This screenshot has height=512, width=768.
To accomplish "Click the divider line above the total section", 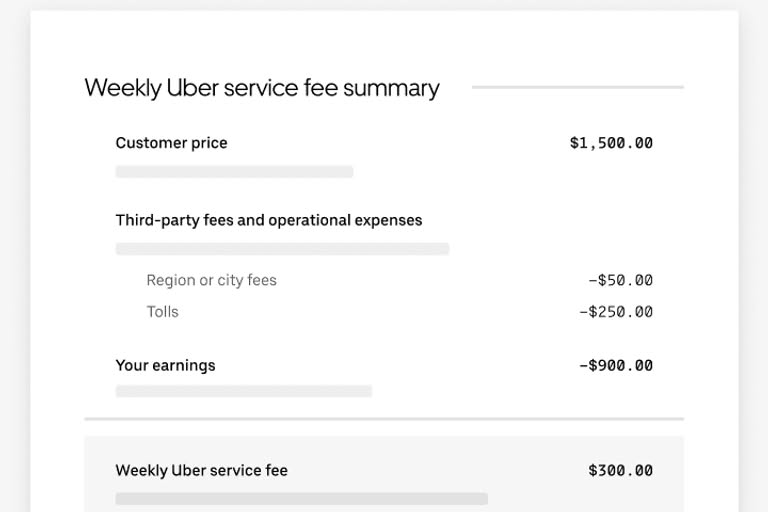I will [x=384, y=418].
